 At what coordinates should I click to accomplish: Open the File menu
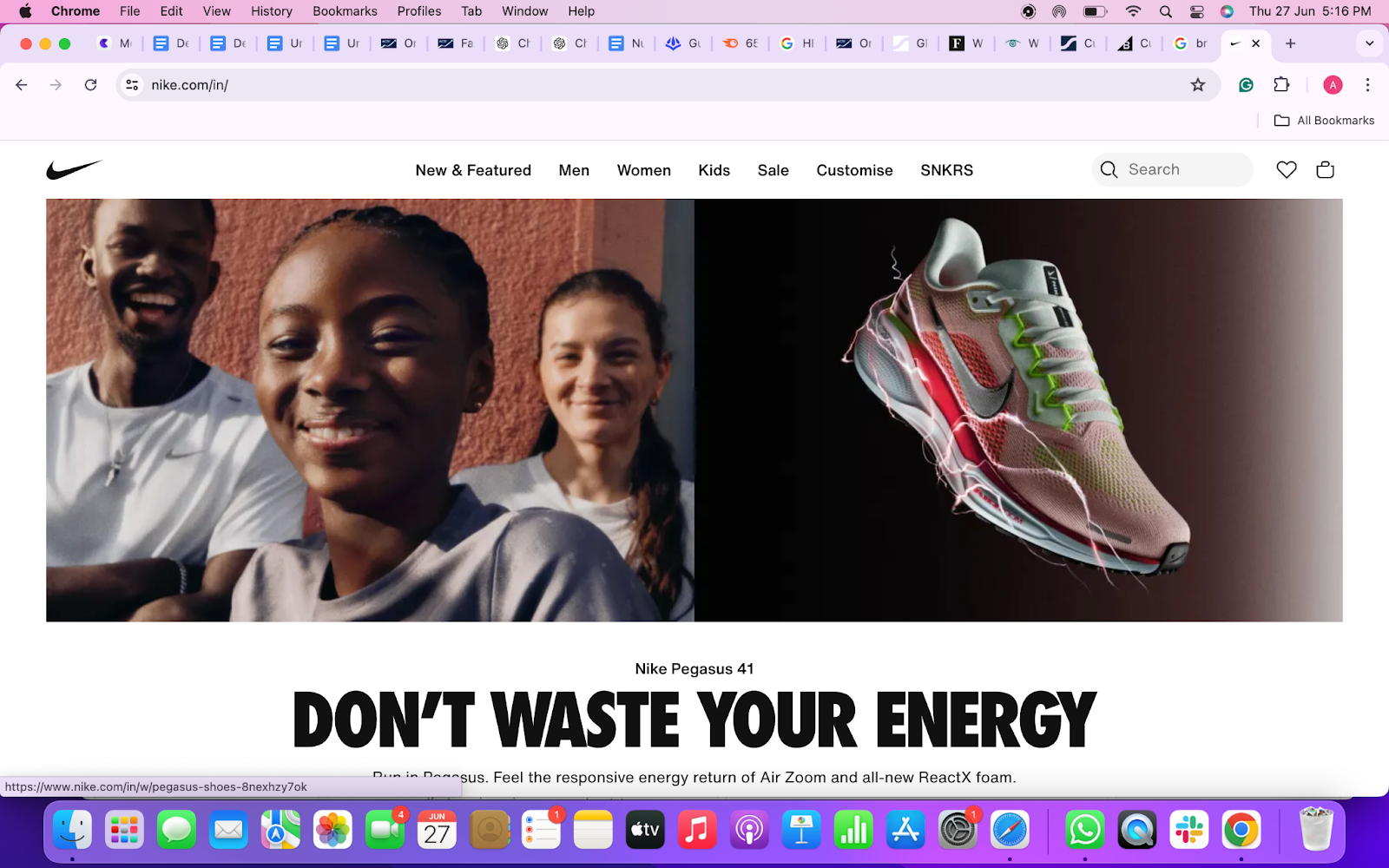(x=130, y=11)
